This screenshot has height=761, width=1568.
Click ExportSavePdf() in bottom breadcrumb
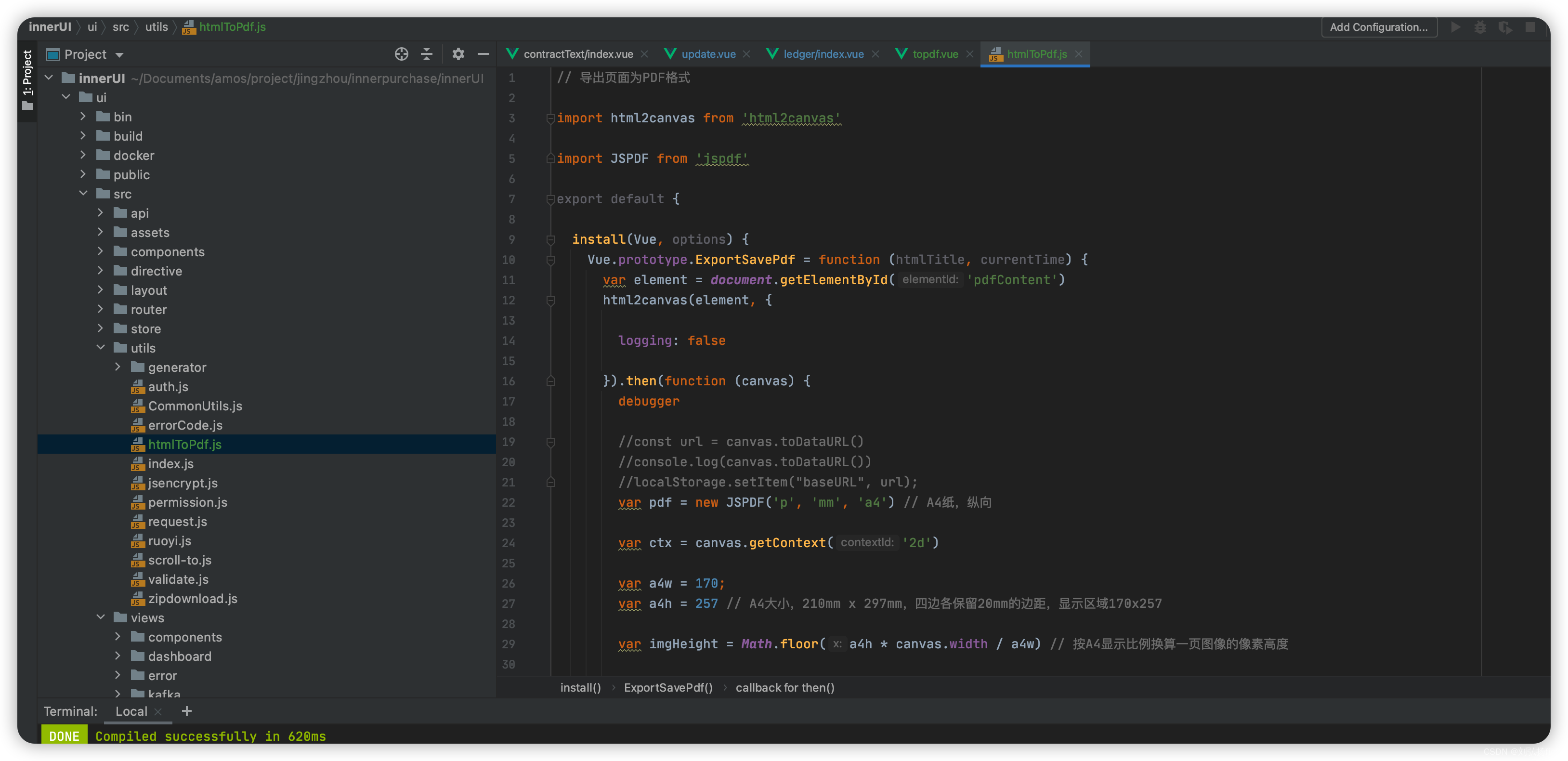coord(668,687)
